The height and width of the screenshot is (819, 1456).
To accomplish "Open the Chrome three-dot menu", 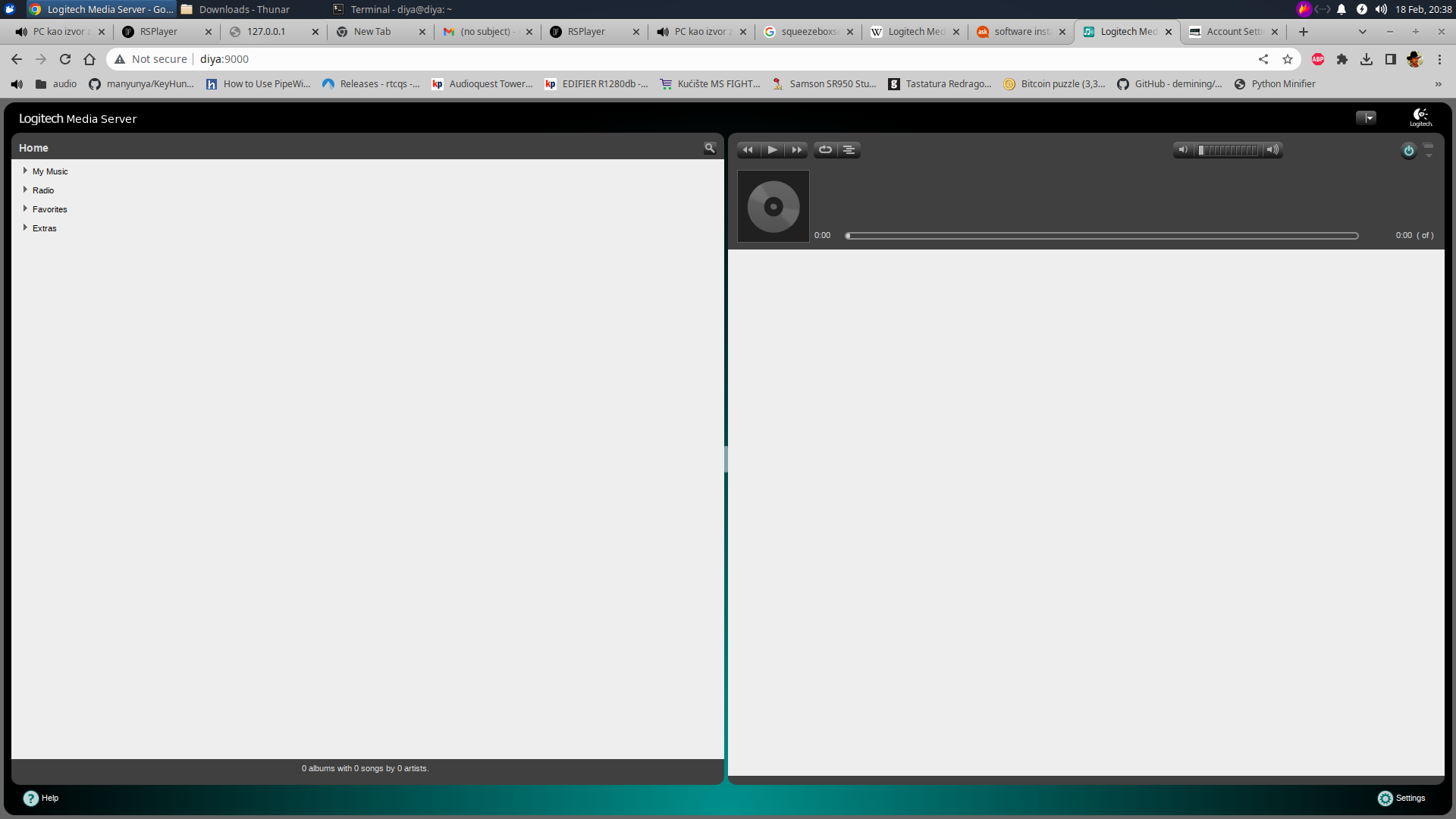I will 1439,59.
